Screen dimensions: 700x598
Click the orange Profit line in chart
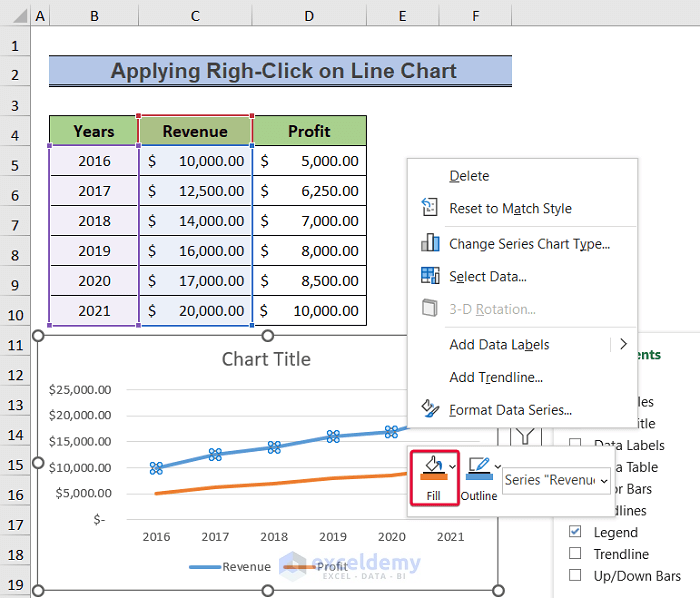(275, 484)
